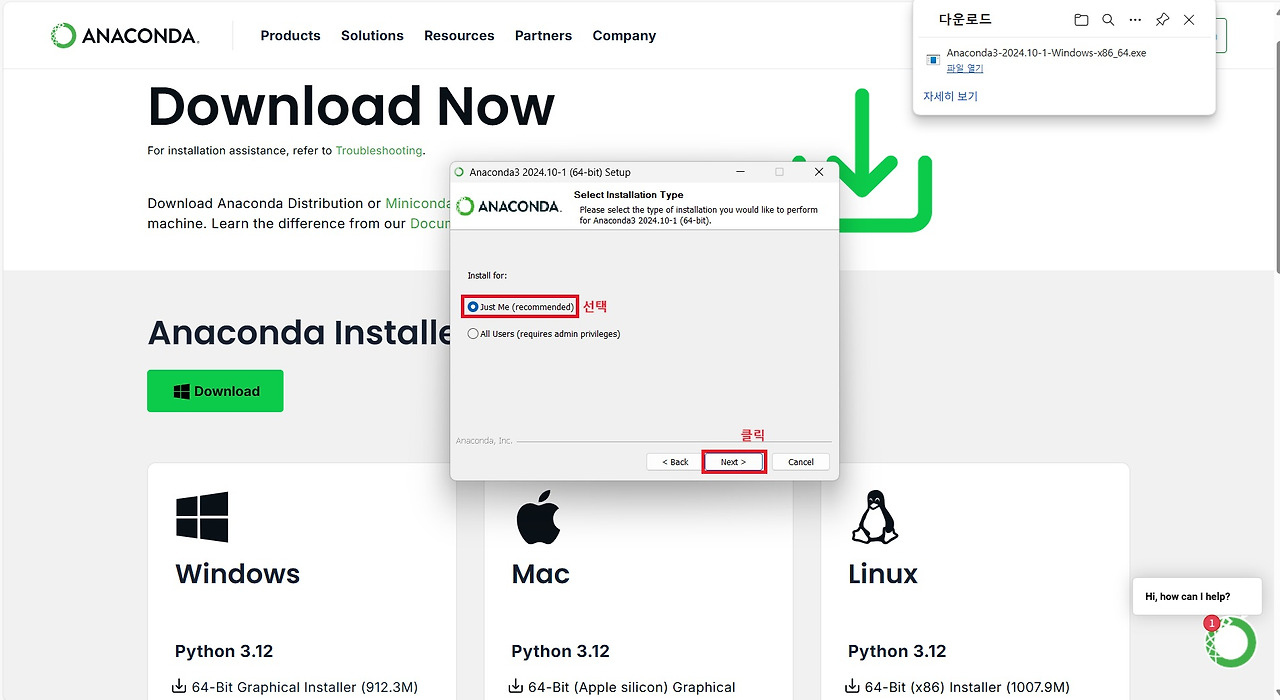This screenshot has height=700, width=1280.
Task: Open the Solutions menu
Action: (x=372, y=36)
